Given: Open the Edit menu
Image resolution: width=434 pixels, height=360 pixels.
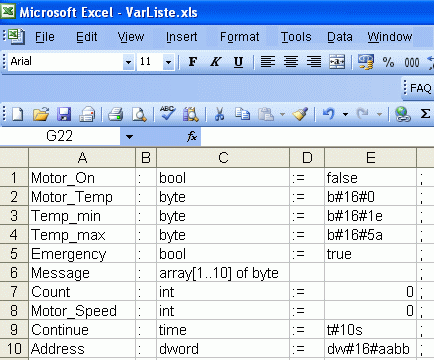Looking at the screenshot, I should pyautogui.click(x=87, y=37).
